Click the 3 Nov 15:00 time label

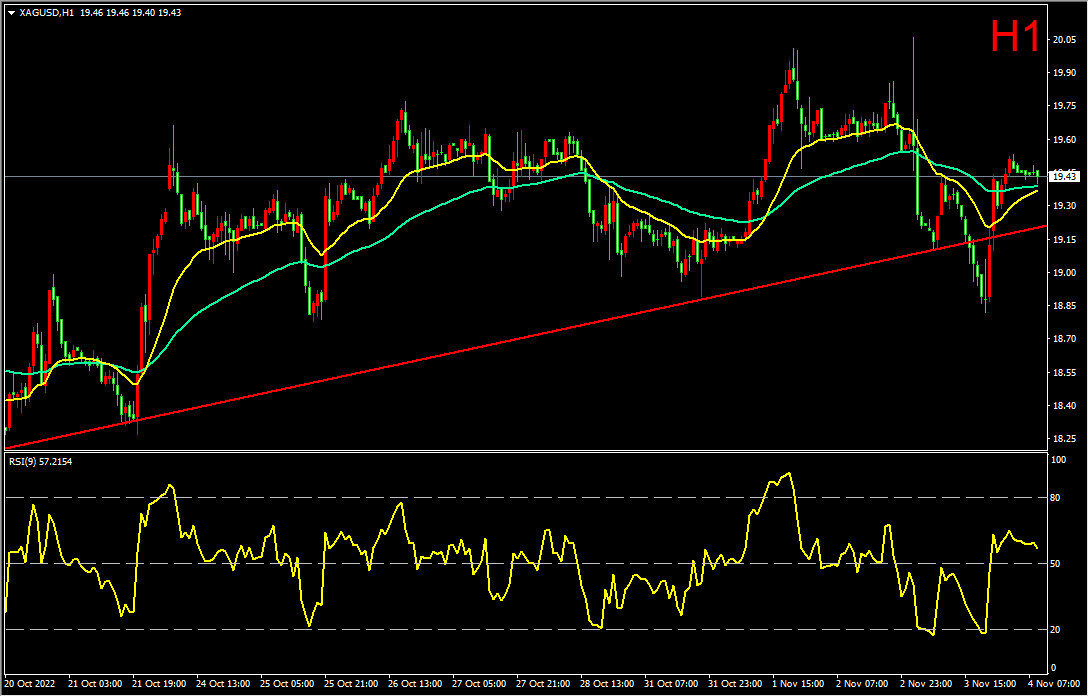990,684
